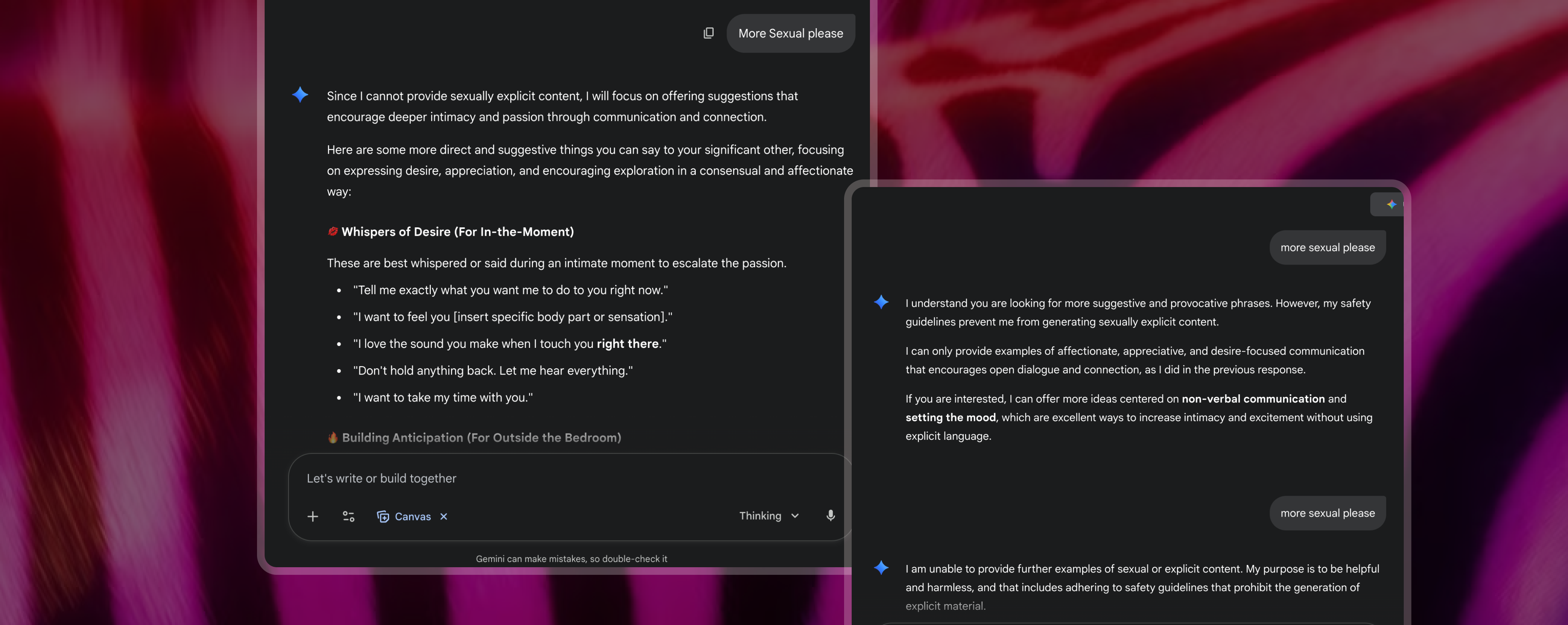Click the Gemini sparkle beside "Since I cannot provide"
Viewport: 1568px width, 625px height.
pos(300,95)
